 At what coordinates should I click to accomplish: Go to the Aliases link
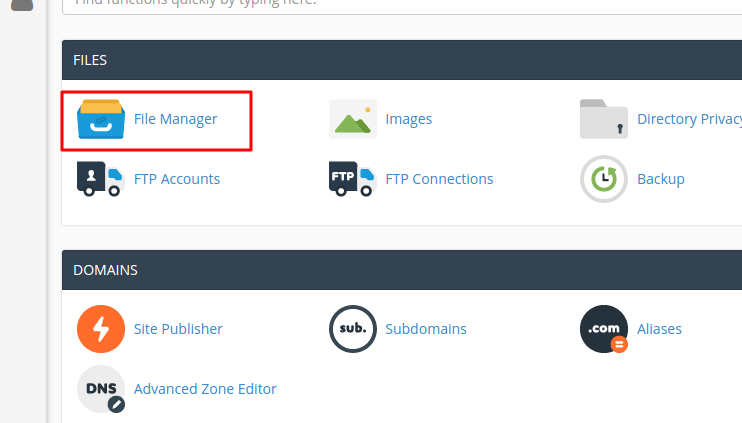[659, 329]
